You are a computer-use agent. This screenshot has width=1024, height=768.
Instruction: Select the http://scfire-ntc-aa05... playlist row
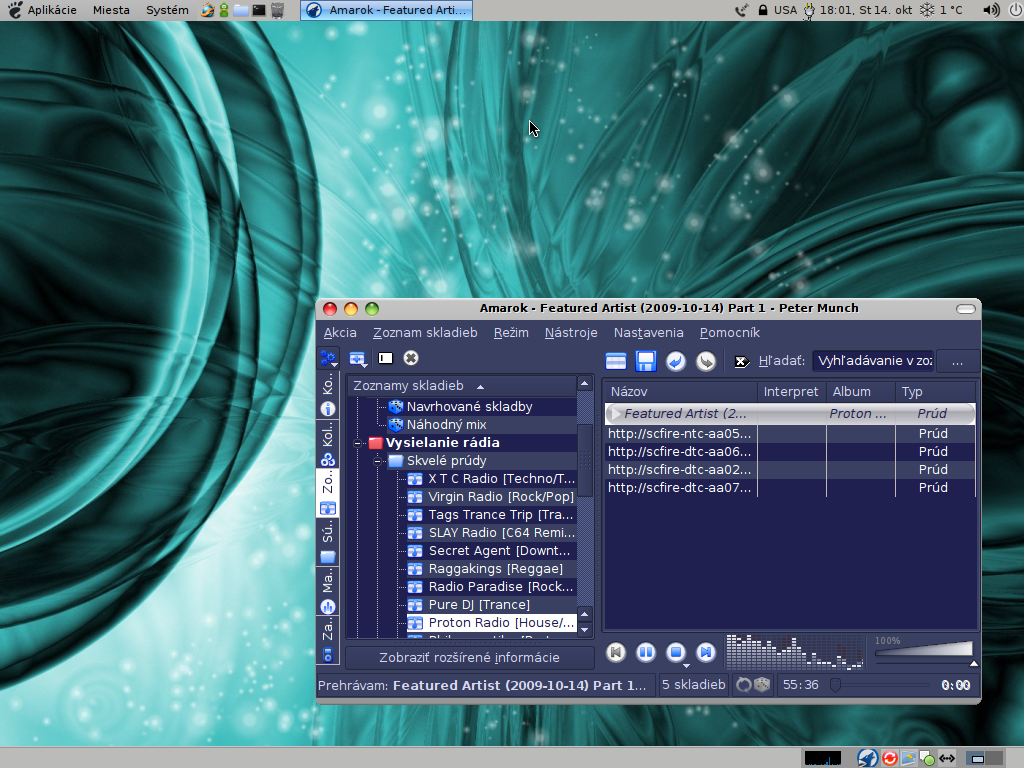tap(790, 434)
